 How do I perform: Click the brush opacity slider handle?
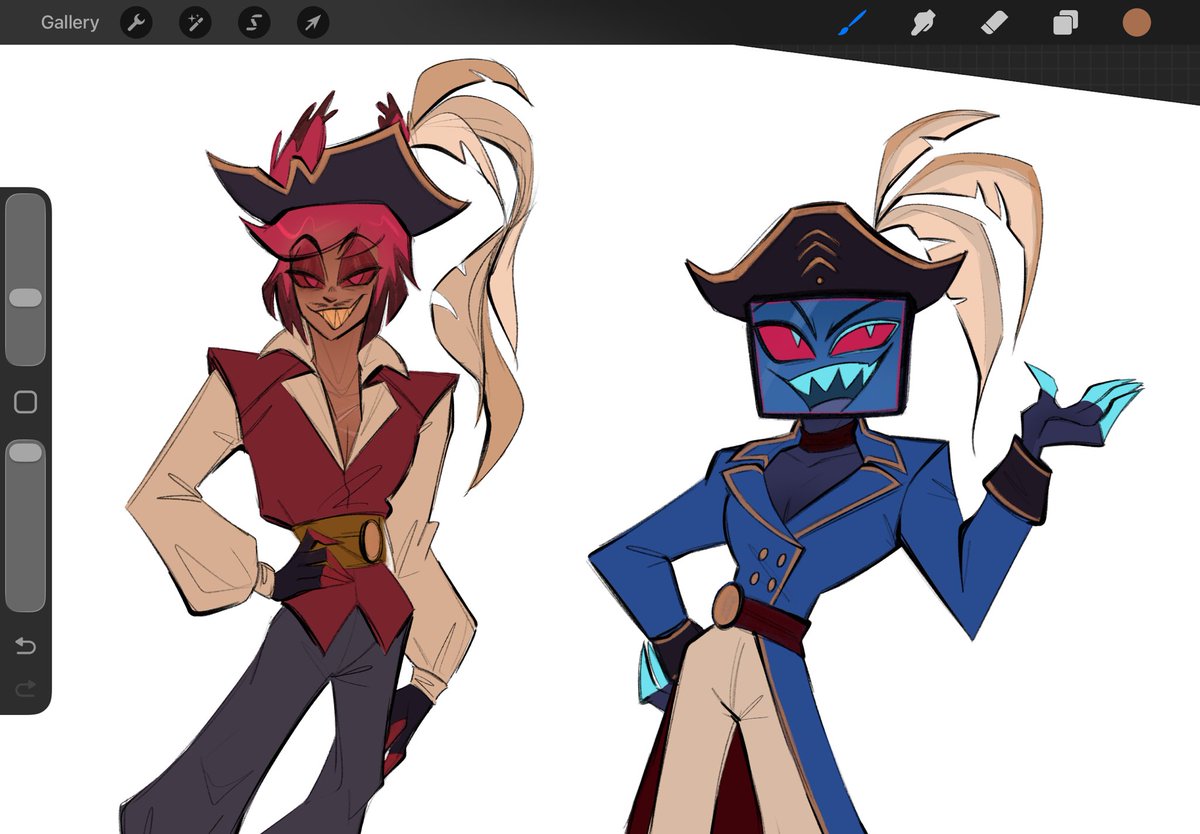[x=25, y=453]
